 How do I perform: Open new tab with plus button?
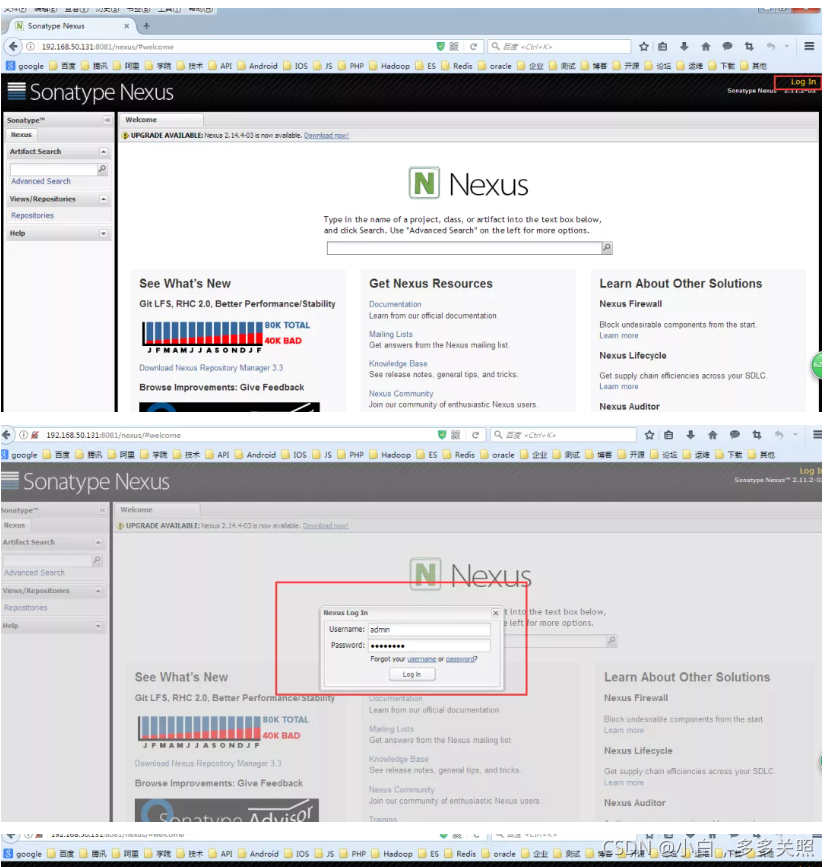[x=147, y=25]
